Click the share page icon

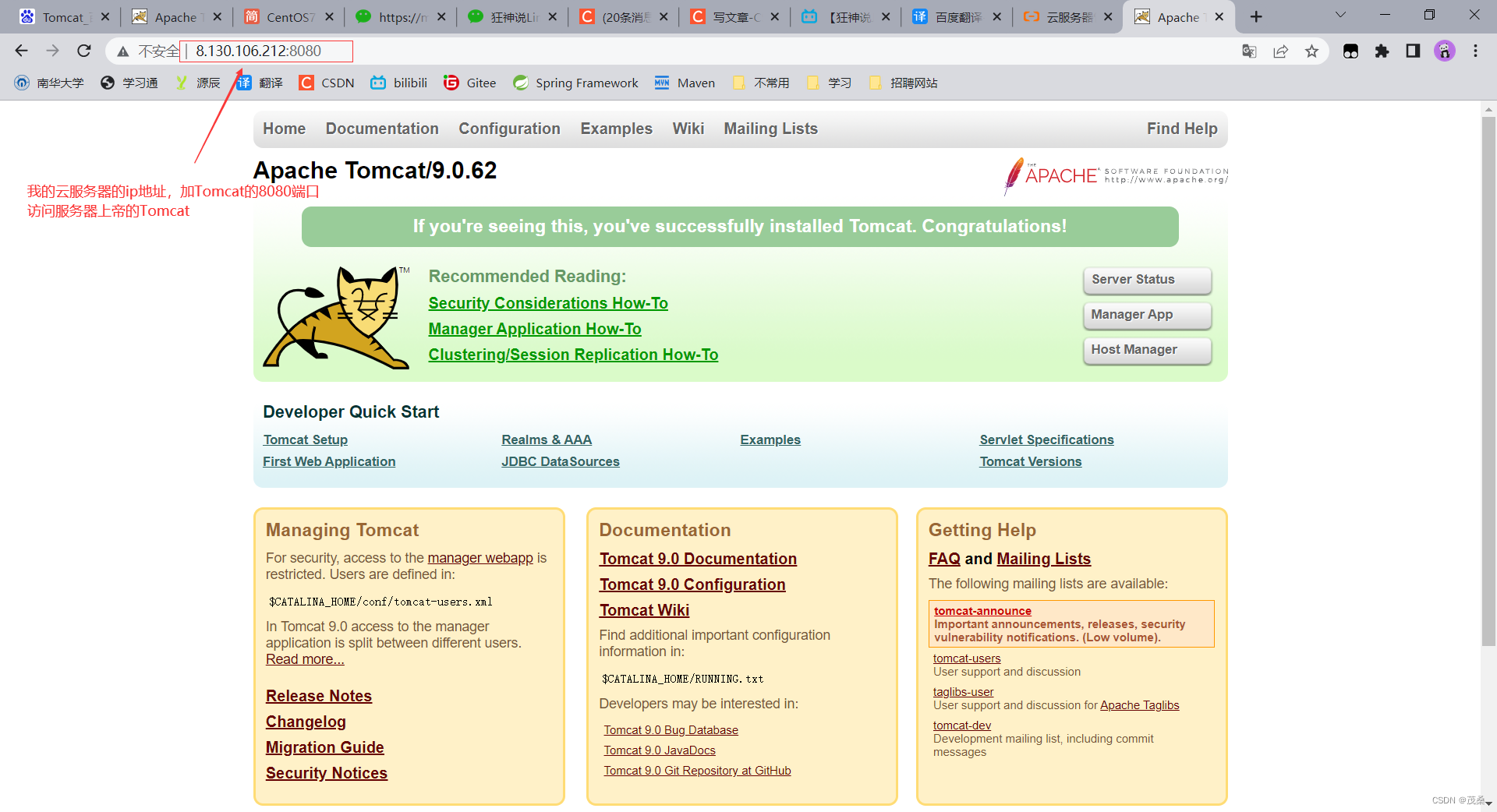1280,51
